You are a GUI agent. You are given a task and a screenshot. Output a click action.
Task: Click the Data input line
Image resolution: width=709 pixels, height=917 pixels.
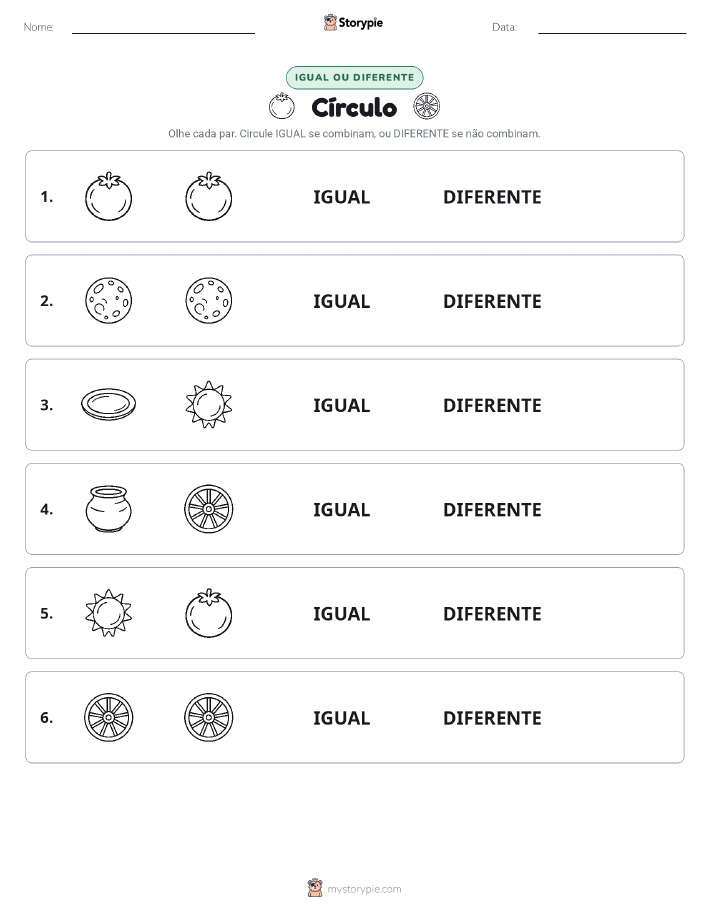click(x=612, y=28)
